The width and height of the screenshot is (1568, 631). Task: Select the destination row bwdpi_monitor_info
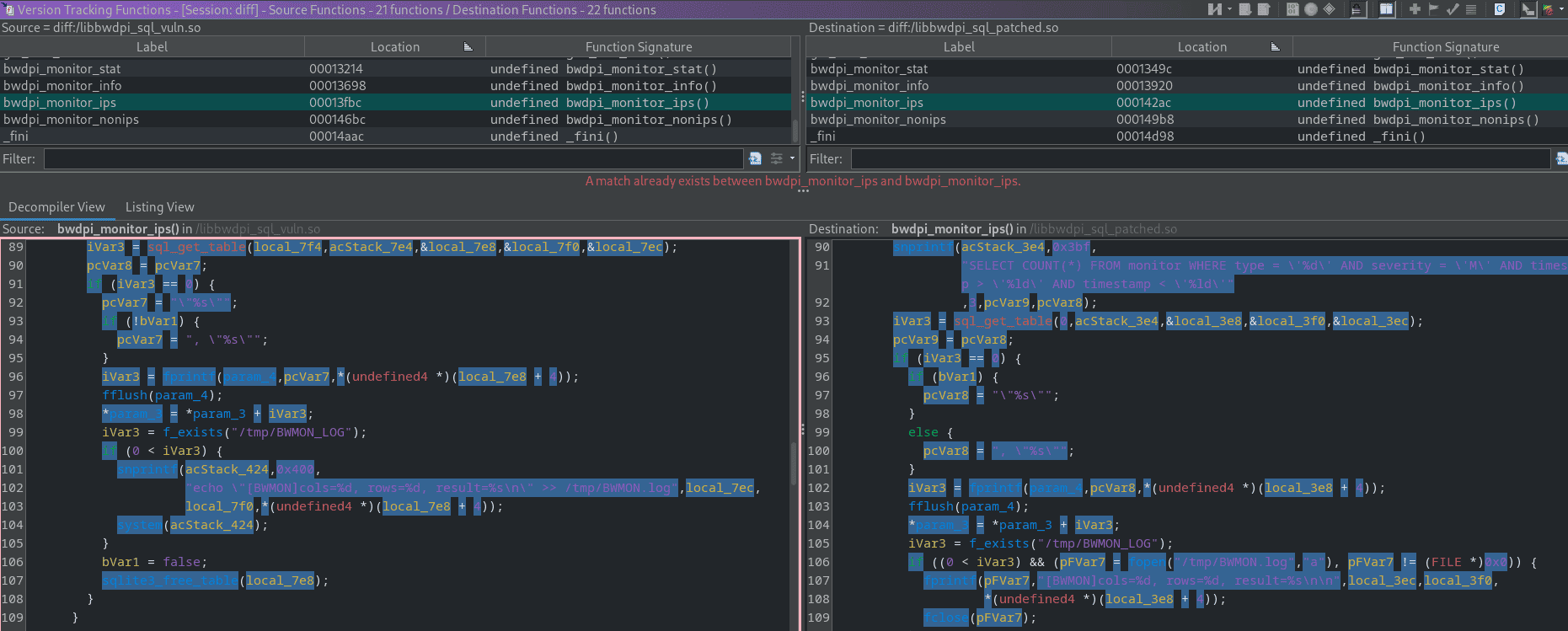(1187, 86)
